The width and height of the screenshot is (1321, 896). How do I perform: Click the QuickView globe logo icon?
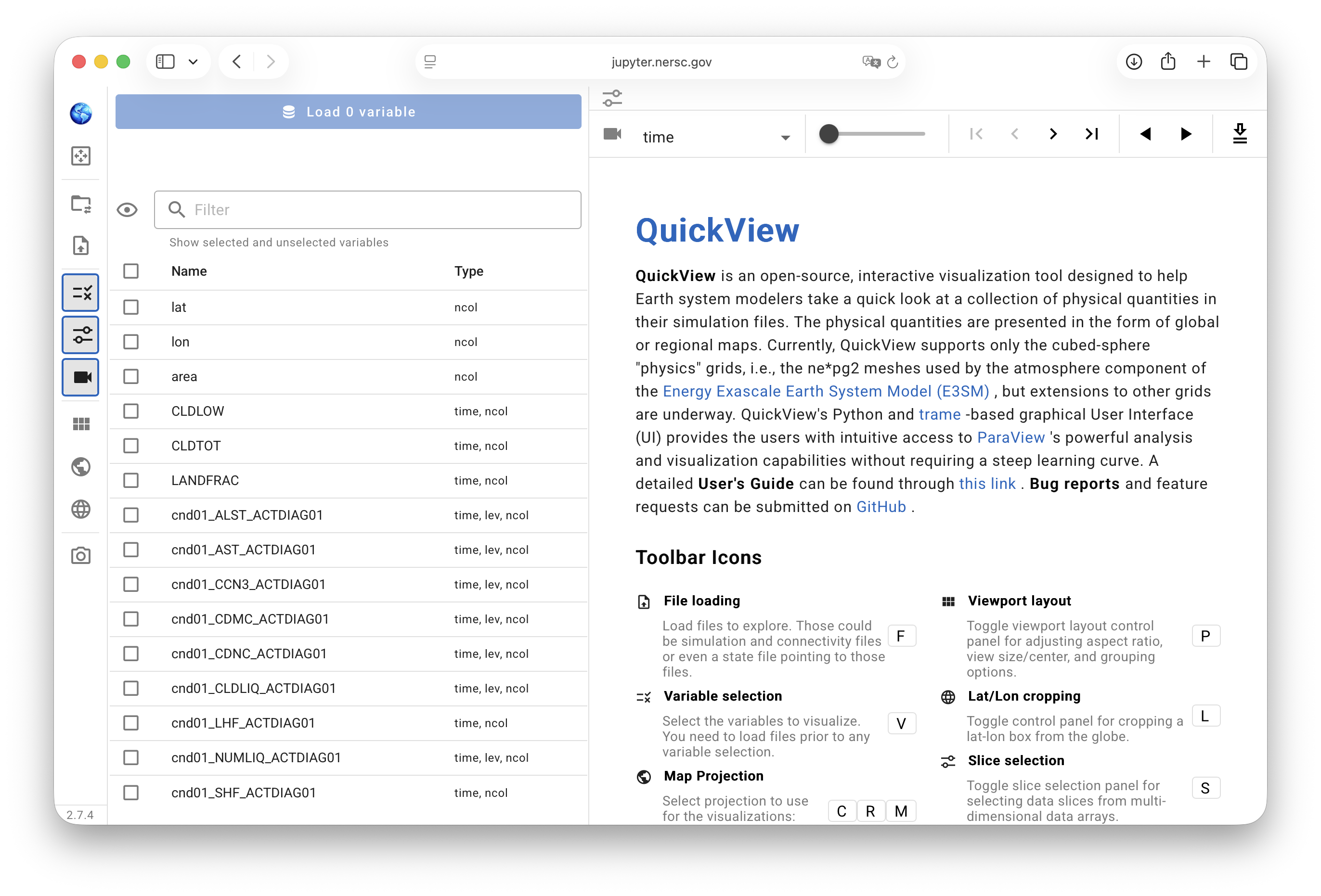point(81,113)
